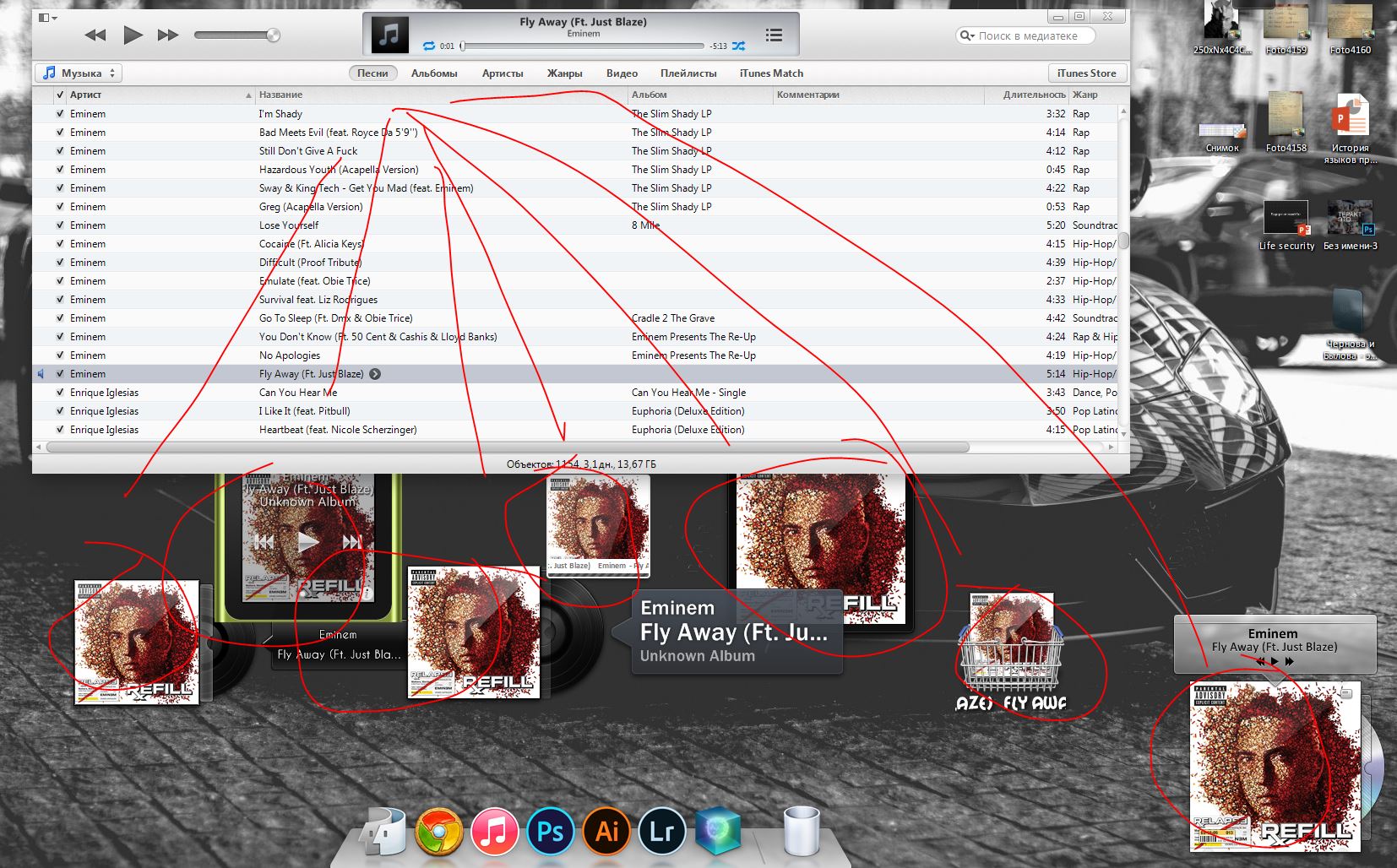Uncheck the Still Don't Give A Fuck checkbox
This screenshot has height=868, width=1397.
(x=60, y=151)
